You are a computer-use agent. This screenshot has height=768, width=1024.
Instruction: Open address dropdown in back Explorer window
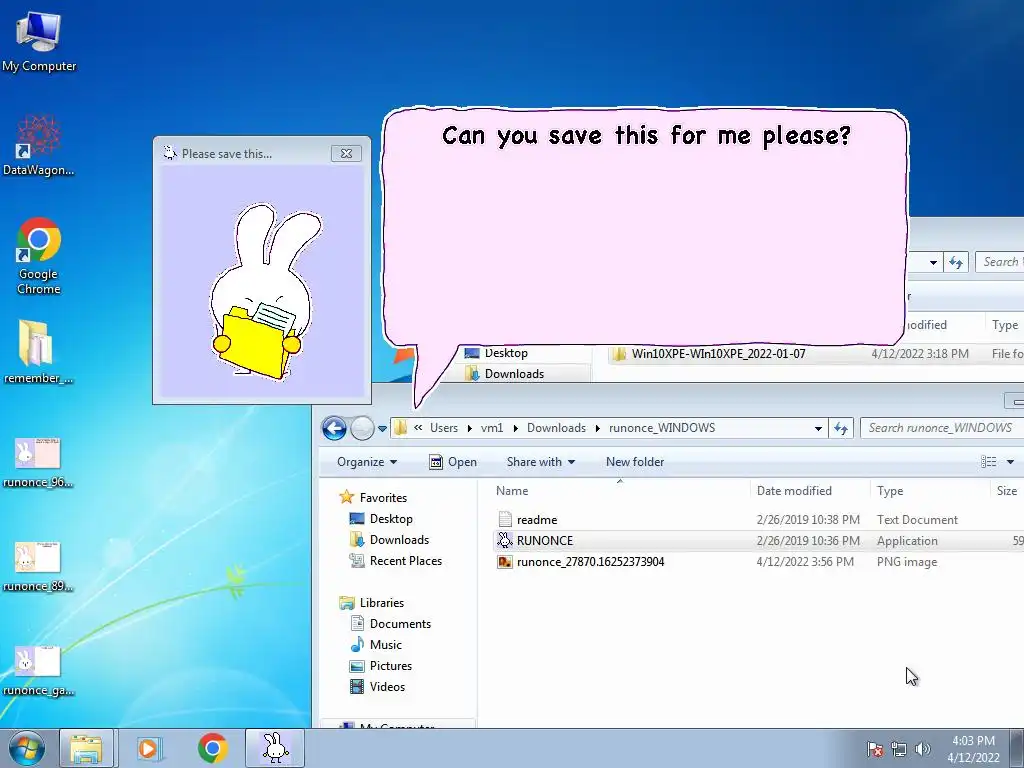(933, 263)
